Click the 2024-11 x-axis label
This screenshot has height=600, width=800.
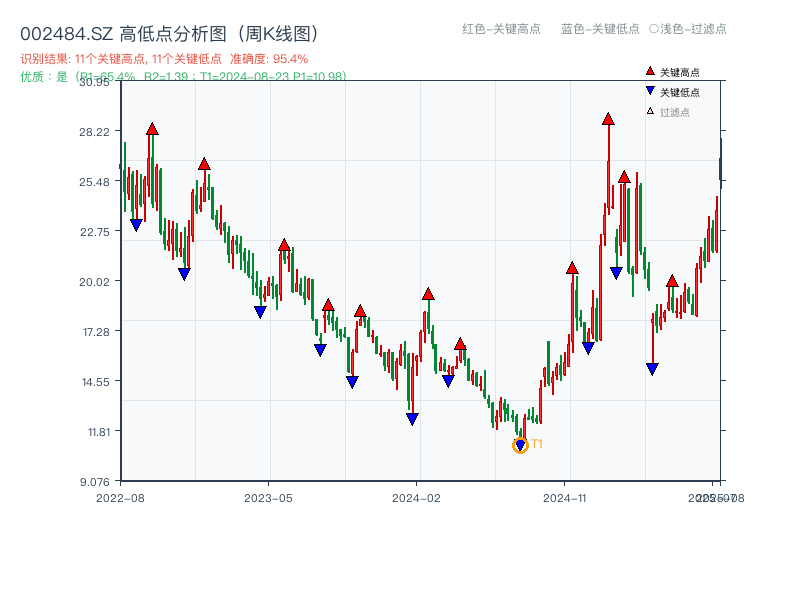coord(566,496)
